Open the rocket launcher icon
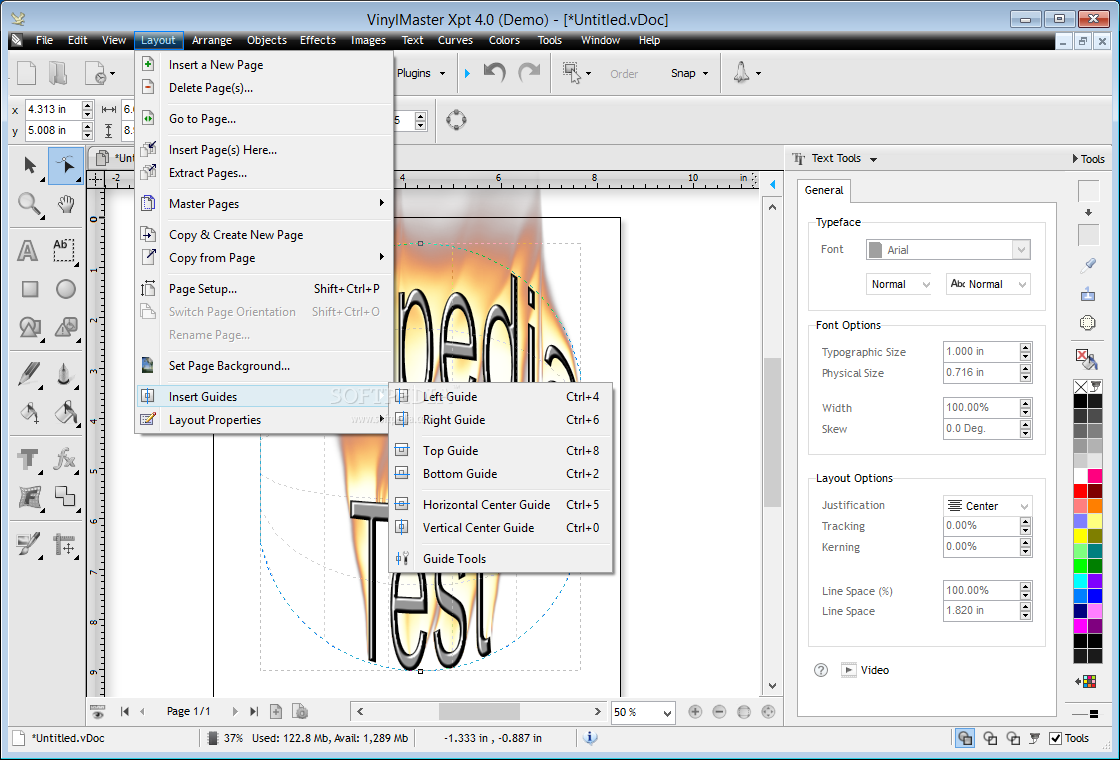Viewport: 1120px width, 760px height. pyautogui.click(x=741, y=73)
